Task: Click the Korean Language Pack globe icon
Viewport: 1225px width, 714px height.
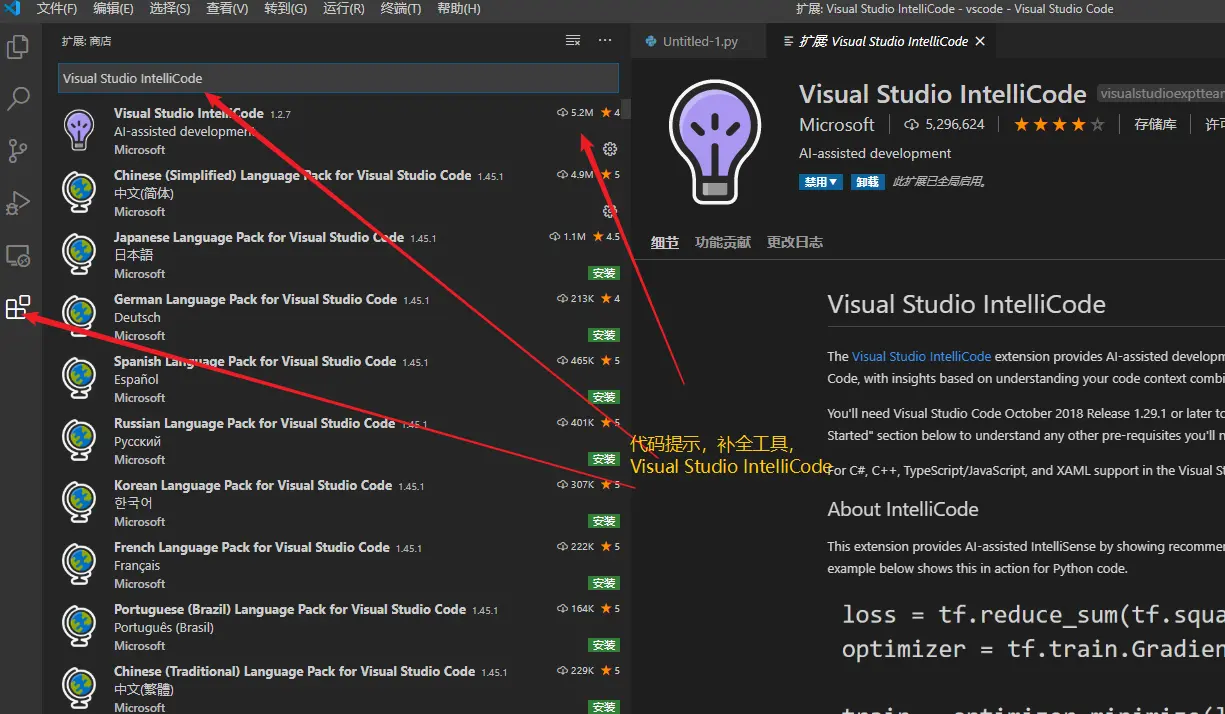Action: [x=79, y=502]
